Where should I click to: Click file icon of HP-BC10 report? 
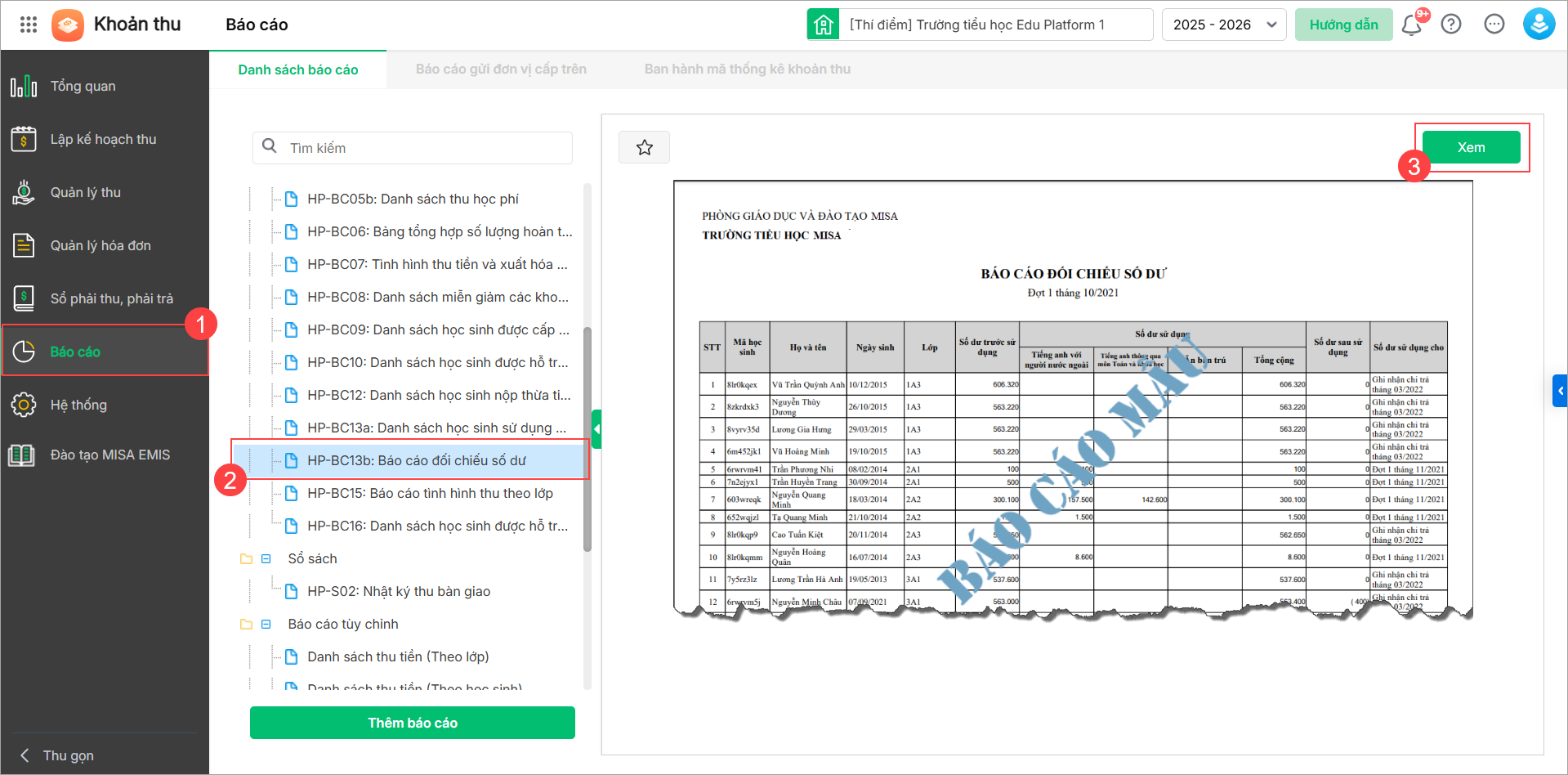tap(291, 362)
